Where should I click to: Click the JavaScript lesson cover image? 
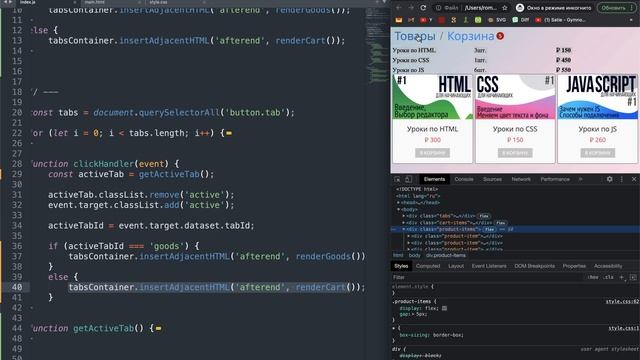click(598, 97)
